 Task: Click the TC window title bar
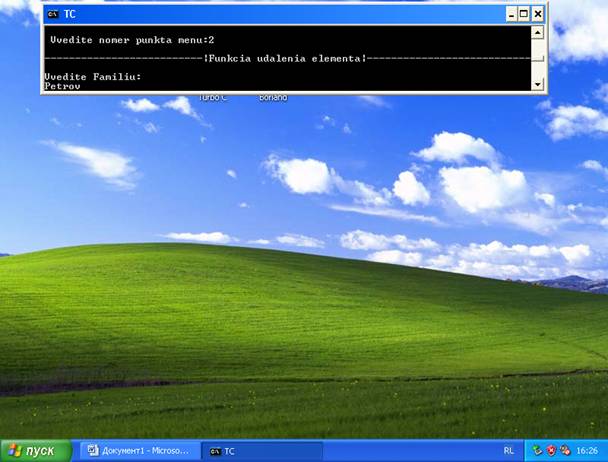280,14
